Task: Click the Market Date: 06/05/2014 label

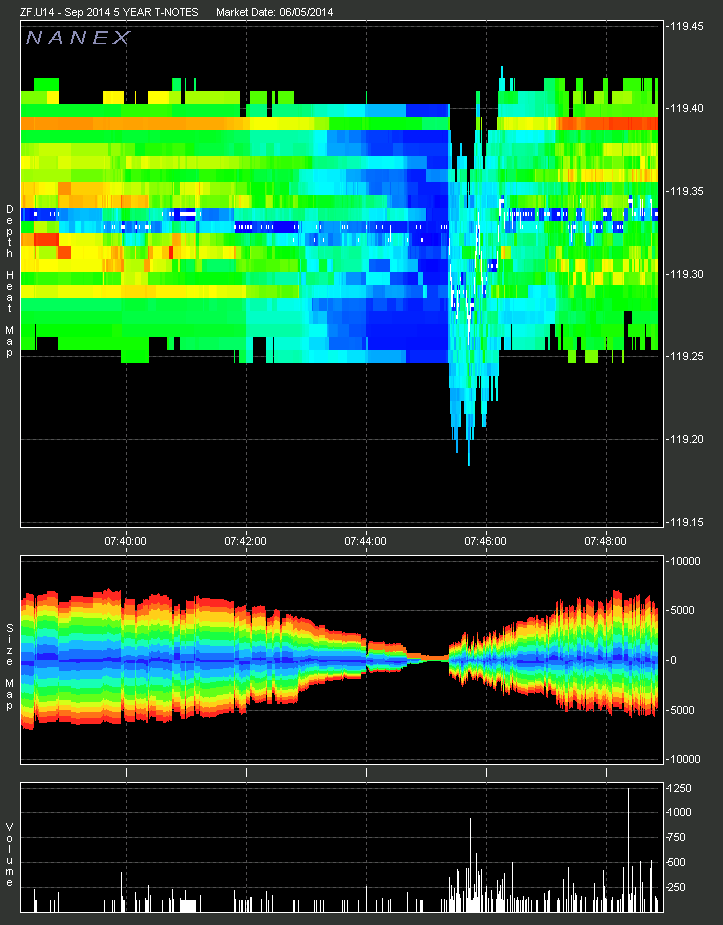Action: (x=274, y=12)
